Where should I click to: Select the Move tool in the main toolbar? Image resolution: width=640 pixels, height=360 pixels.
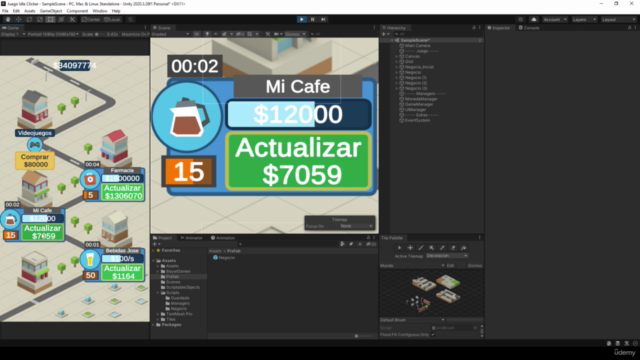[x=19, y=19]
